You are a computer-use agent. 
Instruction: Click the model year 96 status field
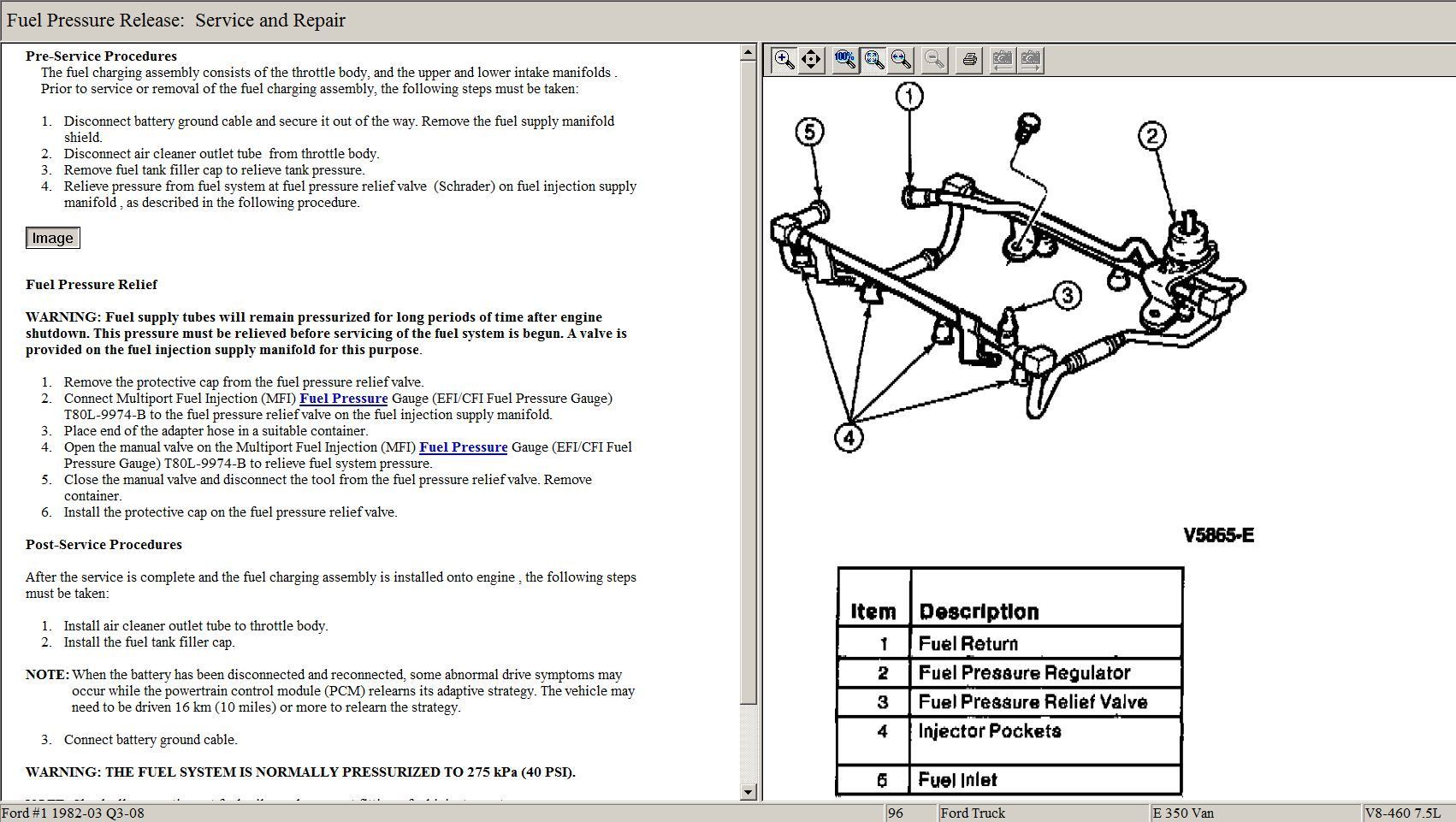coord(908,813)
